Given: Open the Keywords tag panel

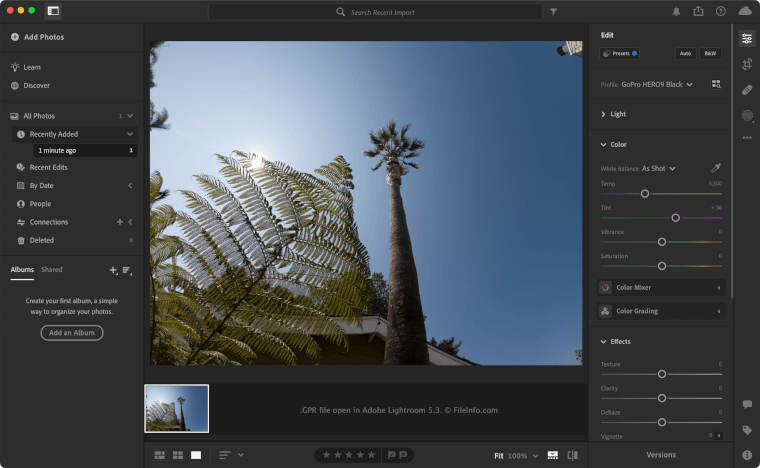Looking at the screenshot, I should pyautogui.click(x=747, y=430).
